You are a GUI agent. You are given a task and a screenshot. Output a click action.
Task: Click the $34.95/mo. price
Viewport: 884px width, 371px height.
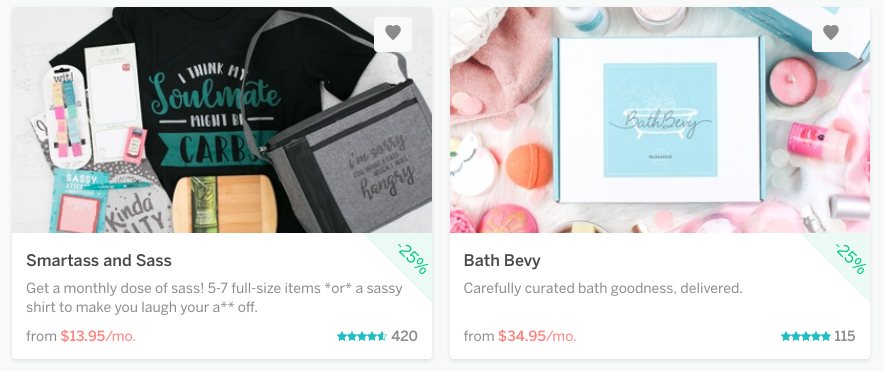pyautogui.click(x=537, y=337)
